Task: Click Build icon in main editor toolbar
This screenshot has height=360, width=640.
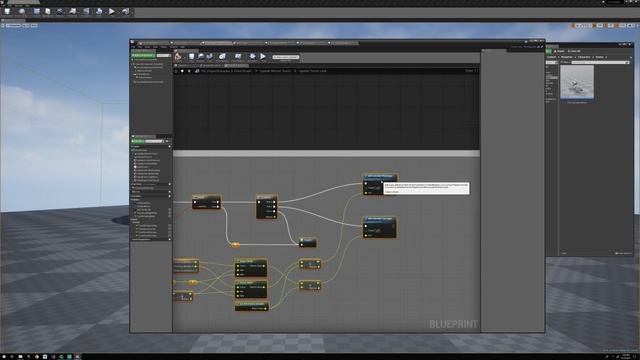Action: click(x=99, y=12)
